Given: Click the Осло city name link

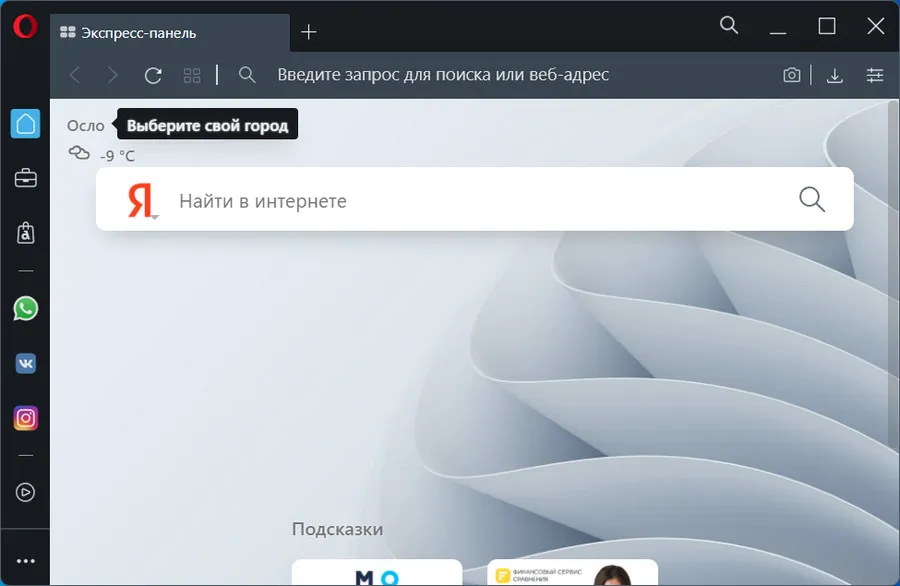Looking at the screenshot, I should coord(85,126).
